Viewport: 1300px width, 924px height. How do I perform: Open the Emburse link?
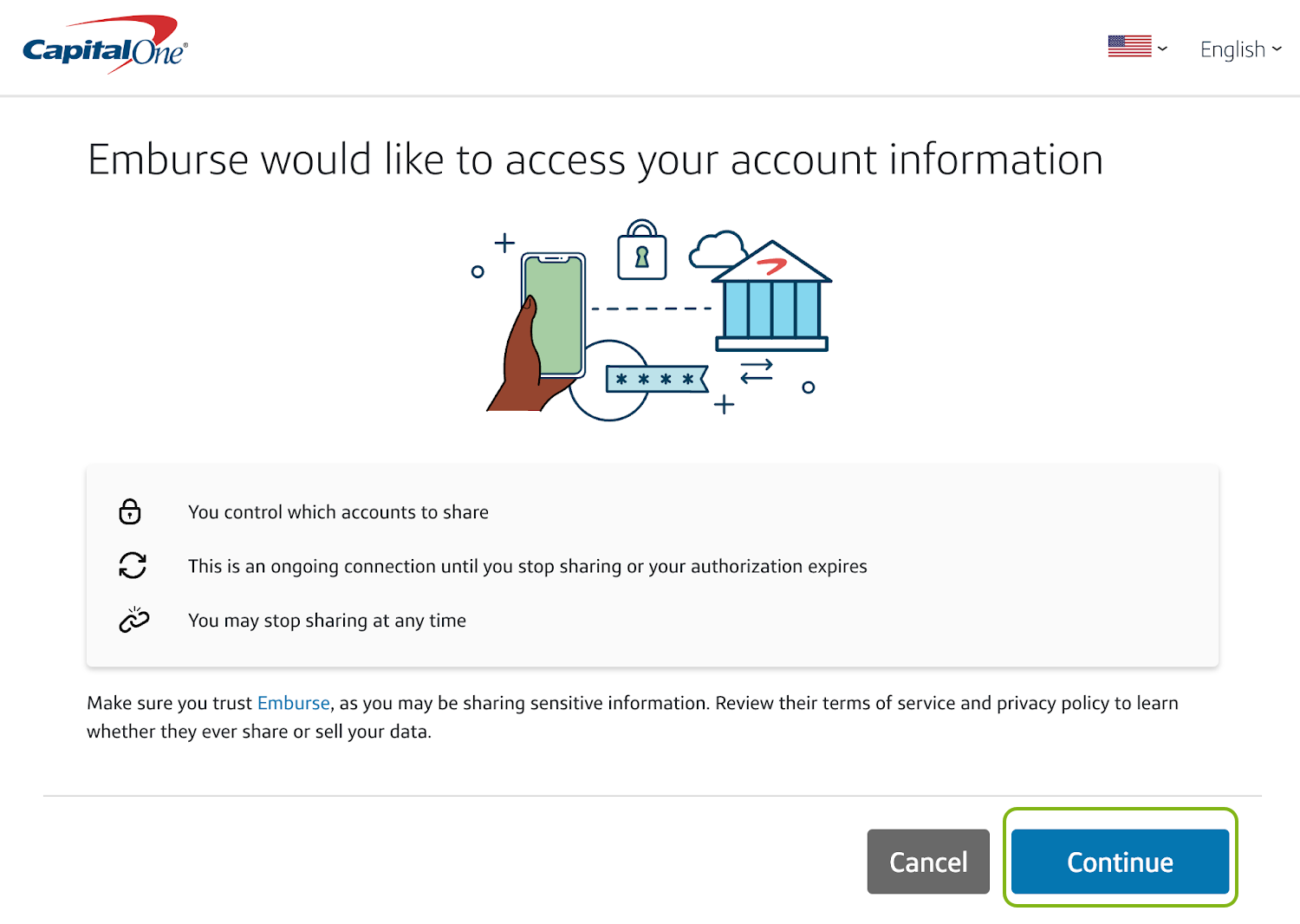[x=294, y=703]
